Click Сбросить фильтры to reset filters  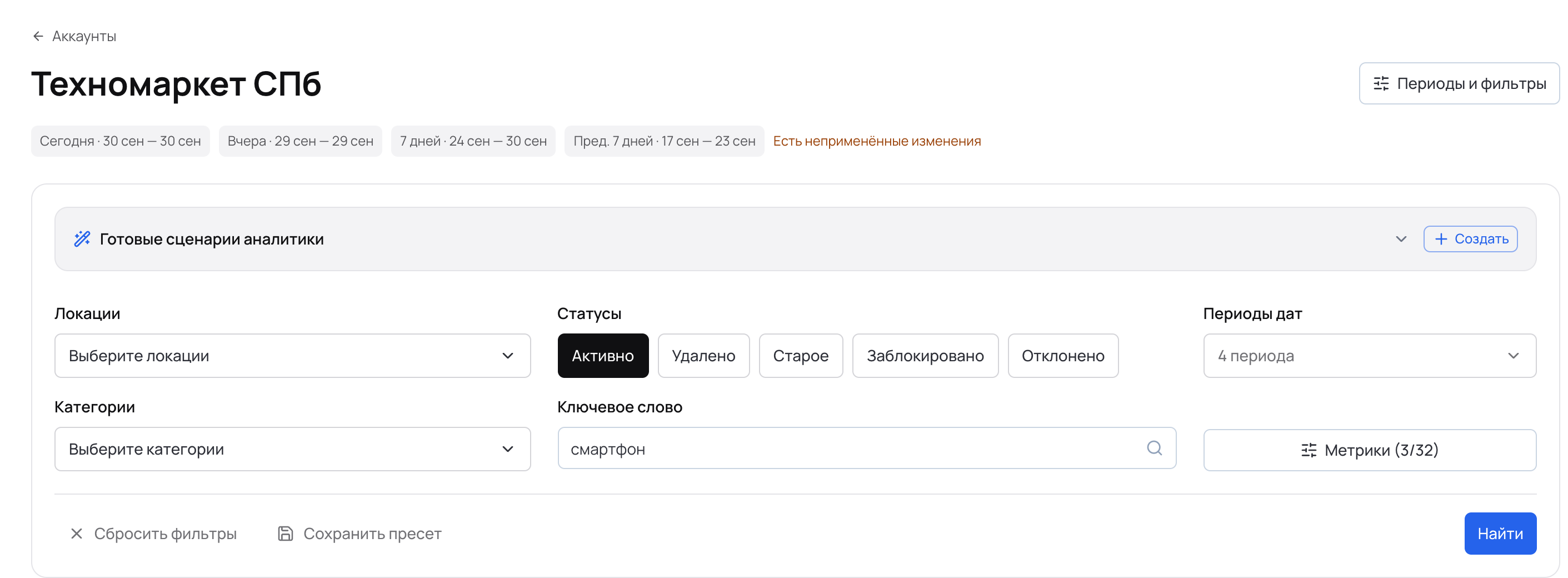pos(153,534)
